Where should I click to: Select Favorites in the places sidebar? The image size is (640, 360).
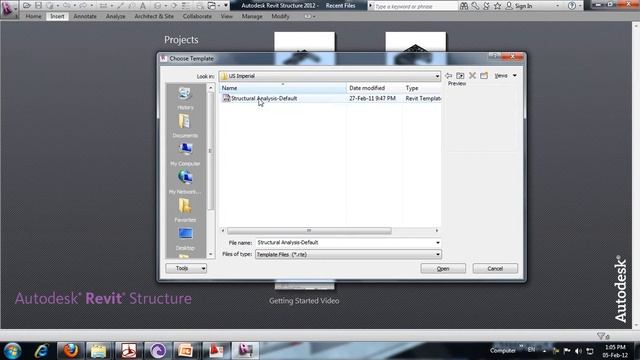coord(185,211)
